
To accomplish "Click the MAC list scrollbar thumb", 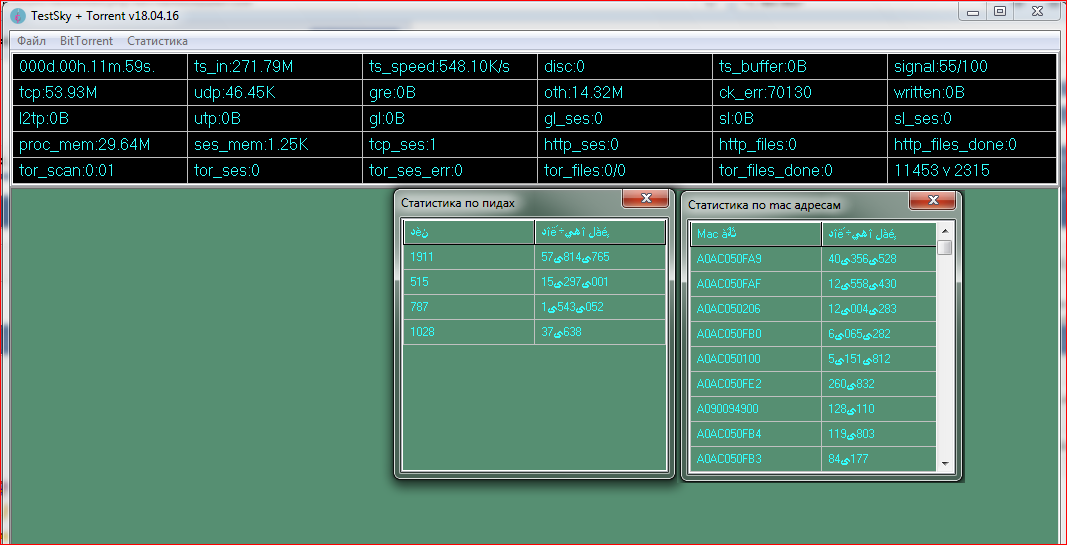I will 945,248.
